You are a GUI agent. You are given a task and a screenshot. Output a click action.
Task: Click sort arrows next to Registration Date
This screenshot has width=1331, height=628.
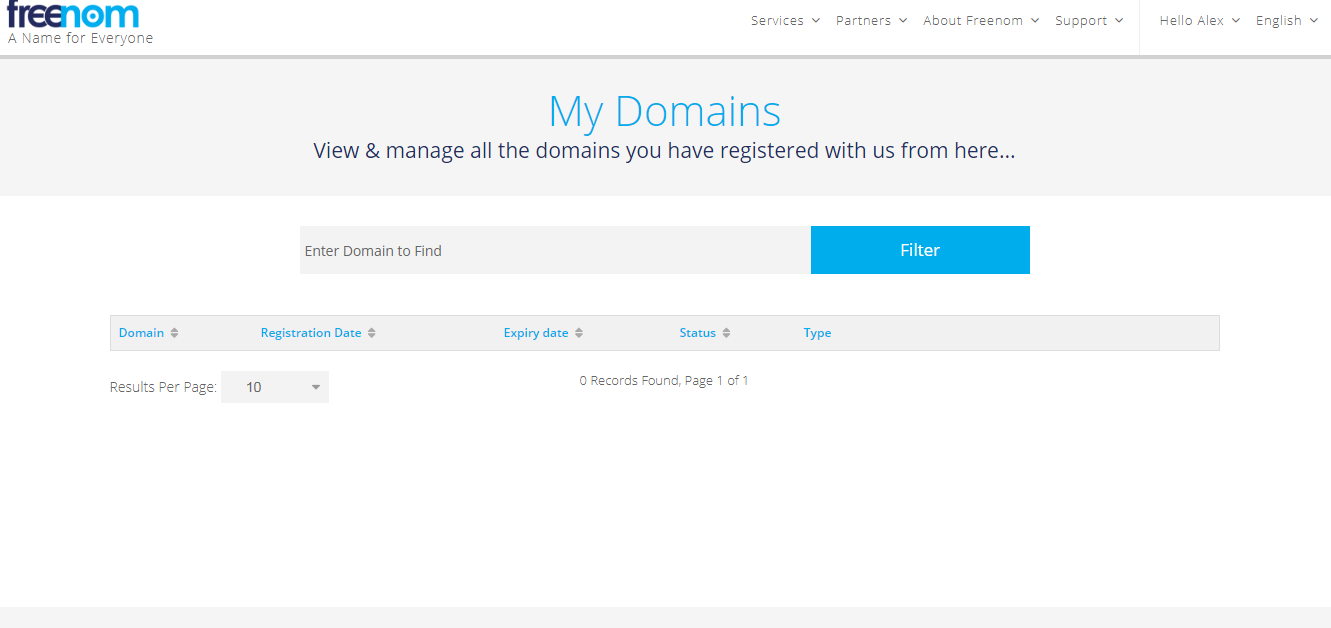(x=371, y=333)
